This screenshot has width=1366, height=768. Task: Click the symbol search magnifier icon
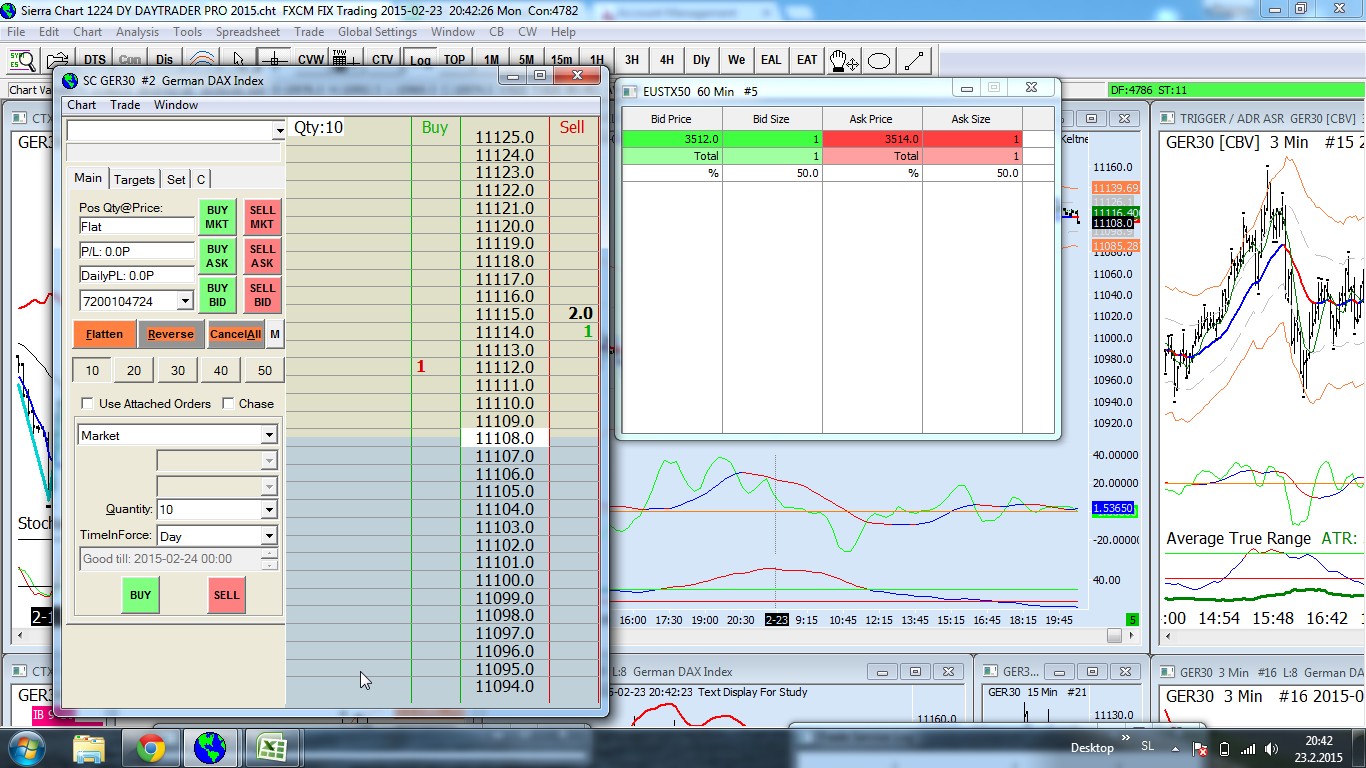tap(22, 60)
